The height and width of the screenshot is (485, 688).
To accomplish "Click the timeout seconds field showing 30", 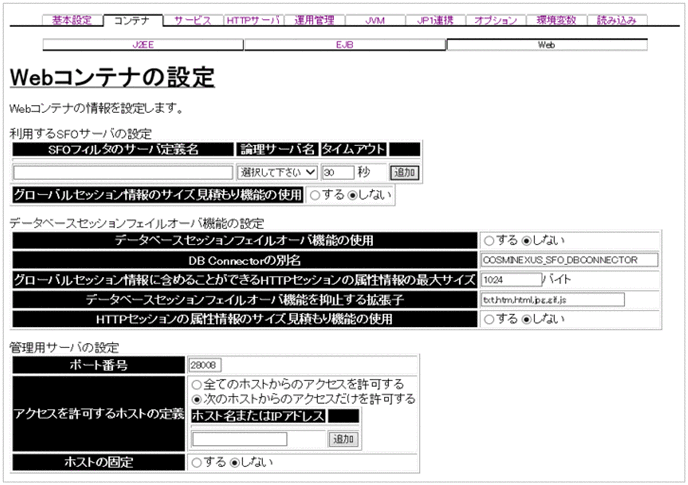I will click(338, 172).
